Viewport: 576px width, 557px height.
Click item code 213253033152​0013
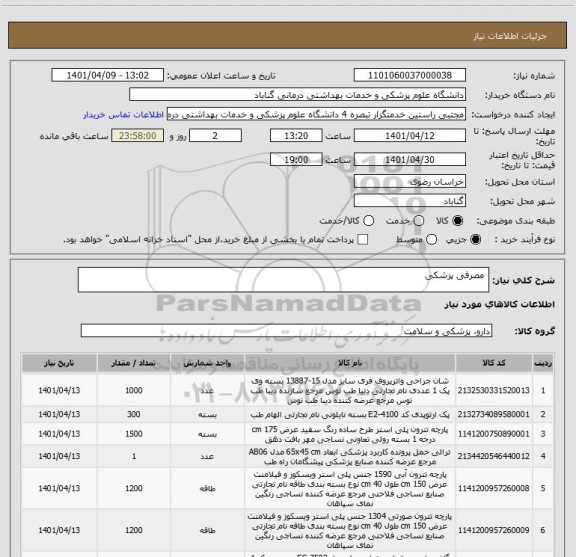pos(494,391)
